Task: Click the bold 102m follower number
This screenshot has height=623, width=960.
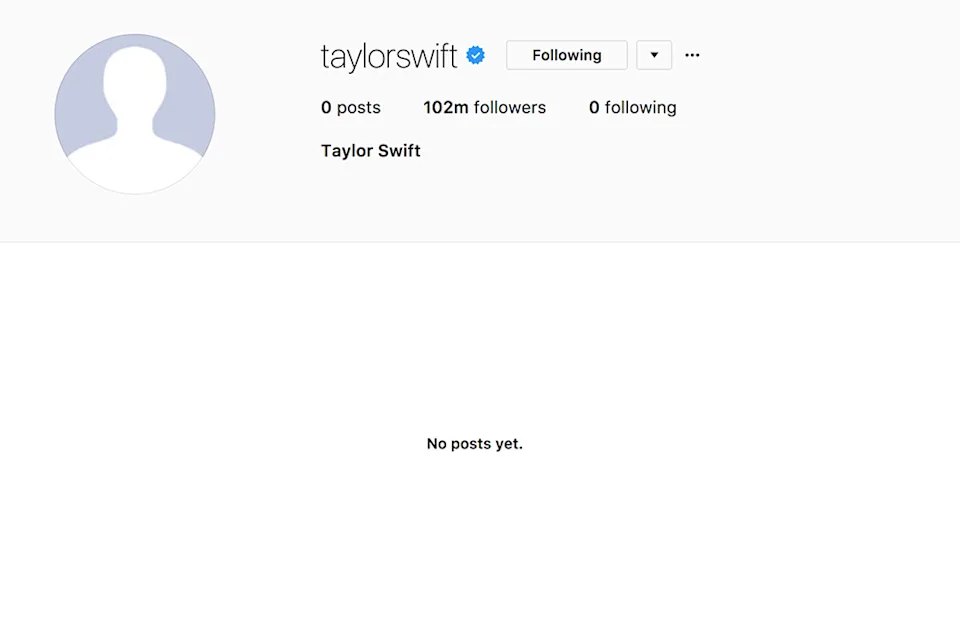Action: point(446,108)
